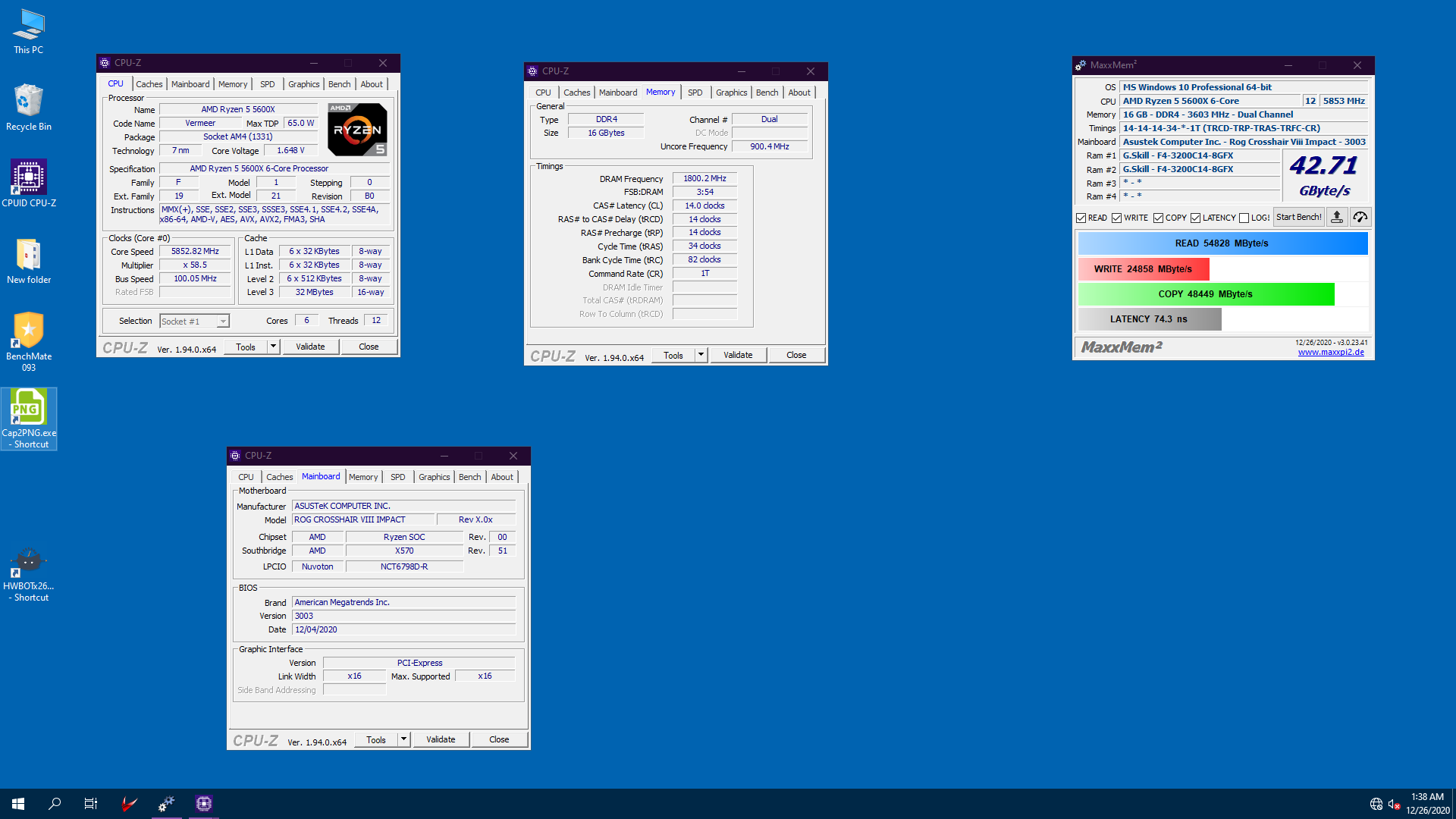
Task: Click CPU-Z title icon in CPU window
Action: (x=105, y=63)
